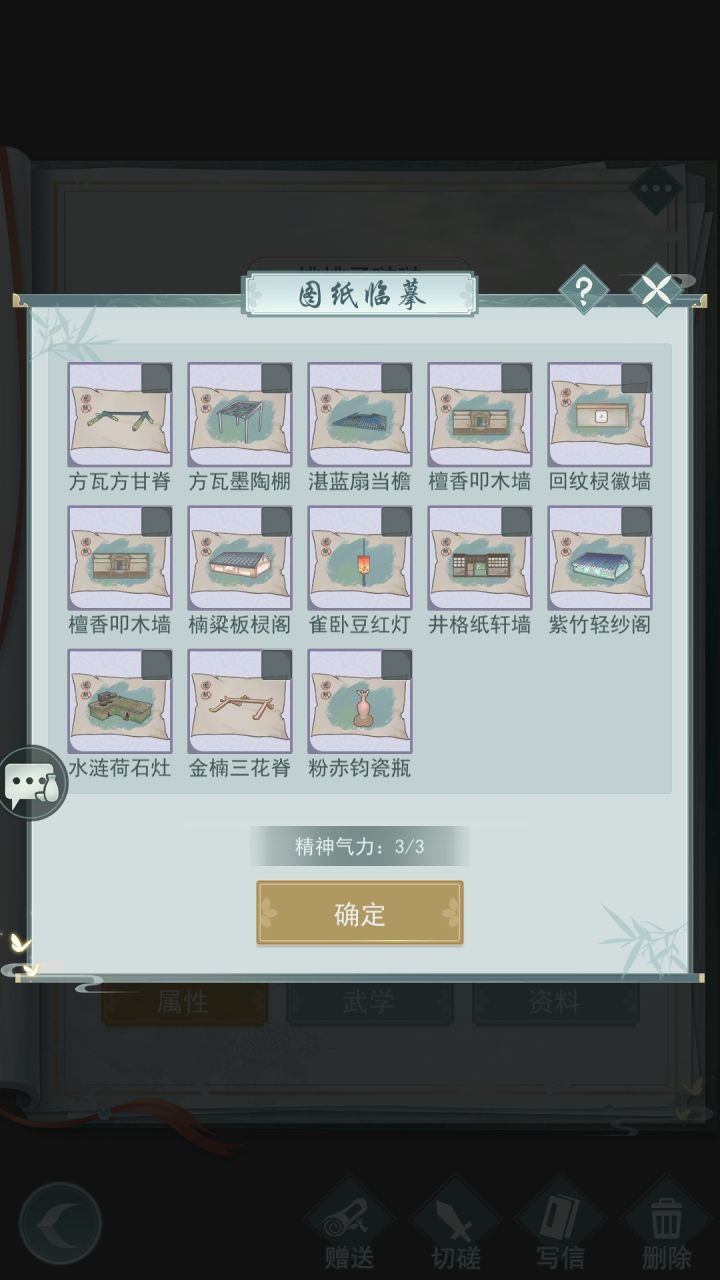
Task: Tick the checkbox on 方瓦墨陶棚
Action: coord(276,378)
